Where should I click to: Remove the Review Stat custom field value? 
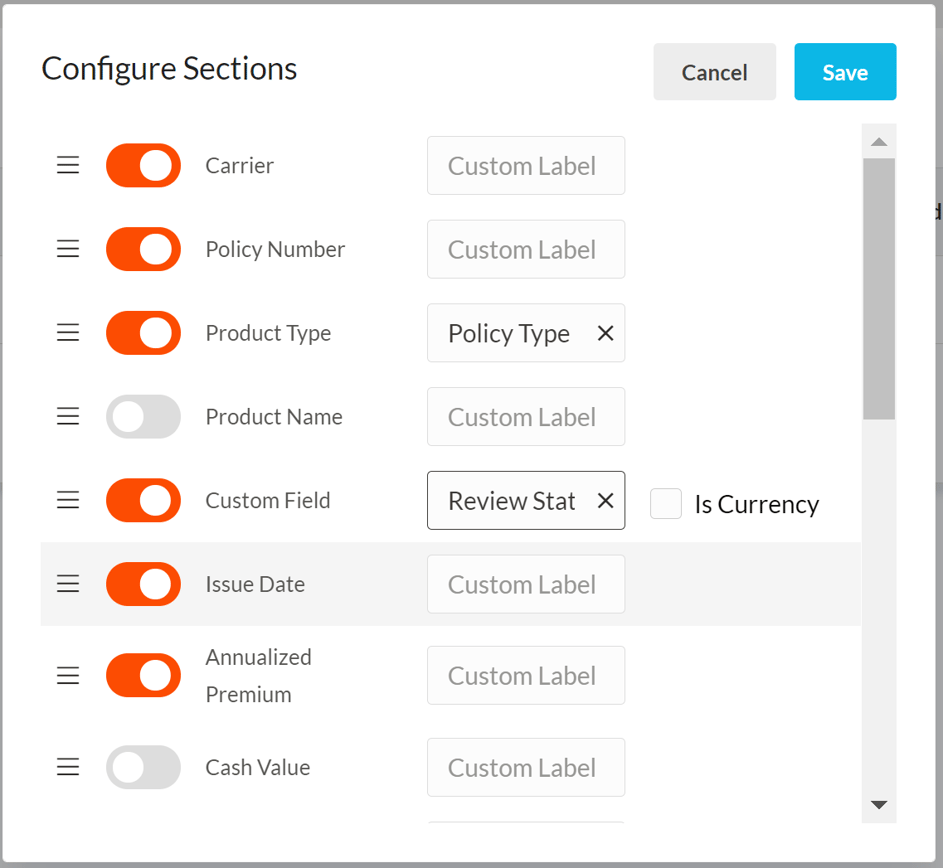605,500
